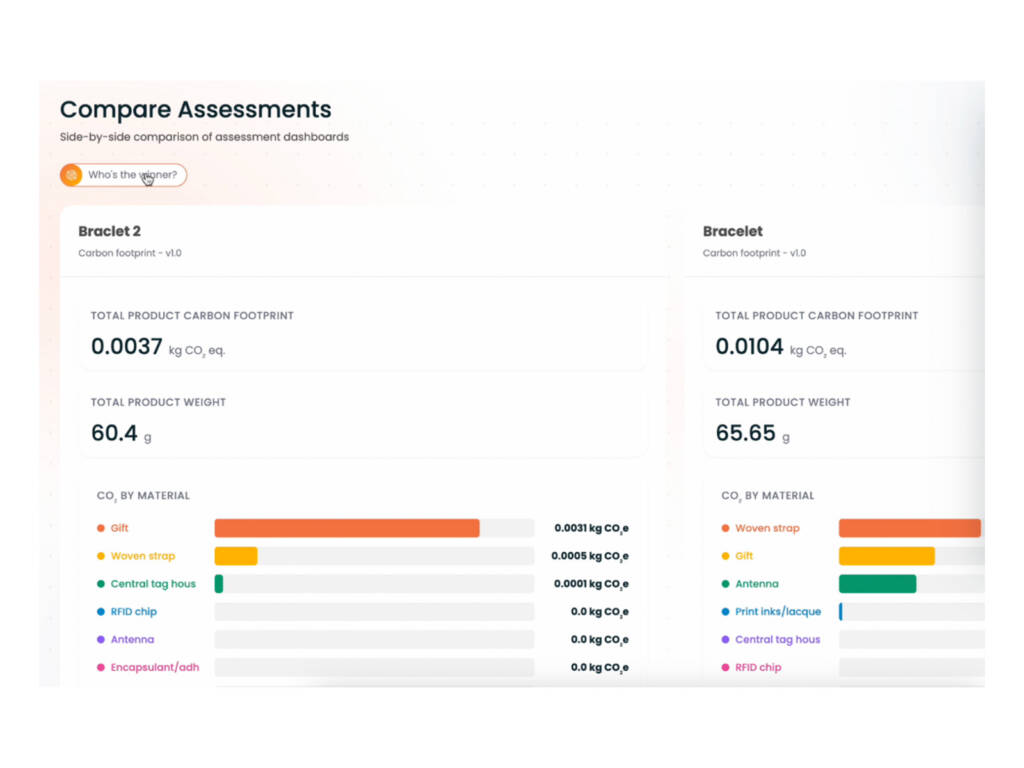The width and height of the screenshot is (1024, 768).
Task: Select the yellow Woven strap dot in Braclet 2
Action: point(101,556)
